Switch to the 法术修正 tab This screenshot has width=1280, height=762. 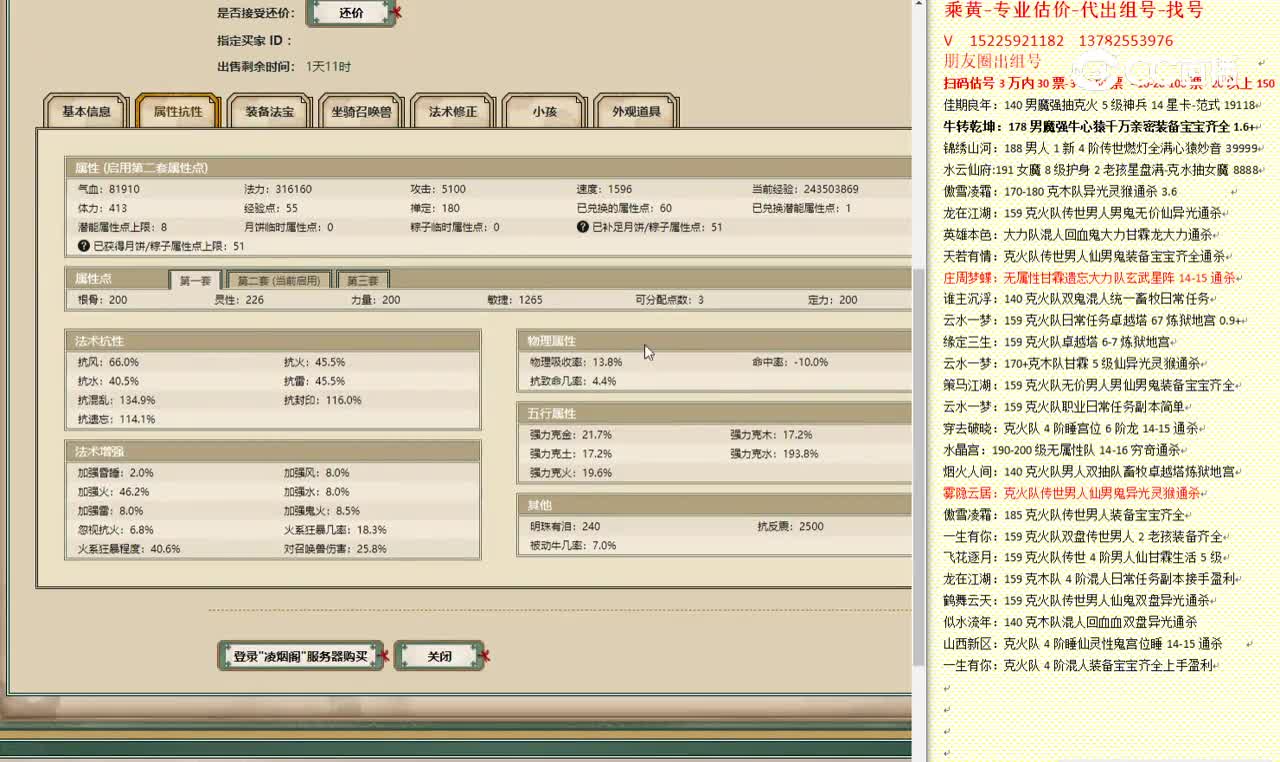(453, 112)
